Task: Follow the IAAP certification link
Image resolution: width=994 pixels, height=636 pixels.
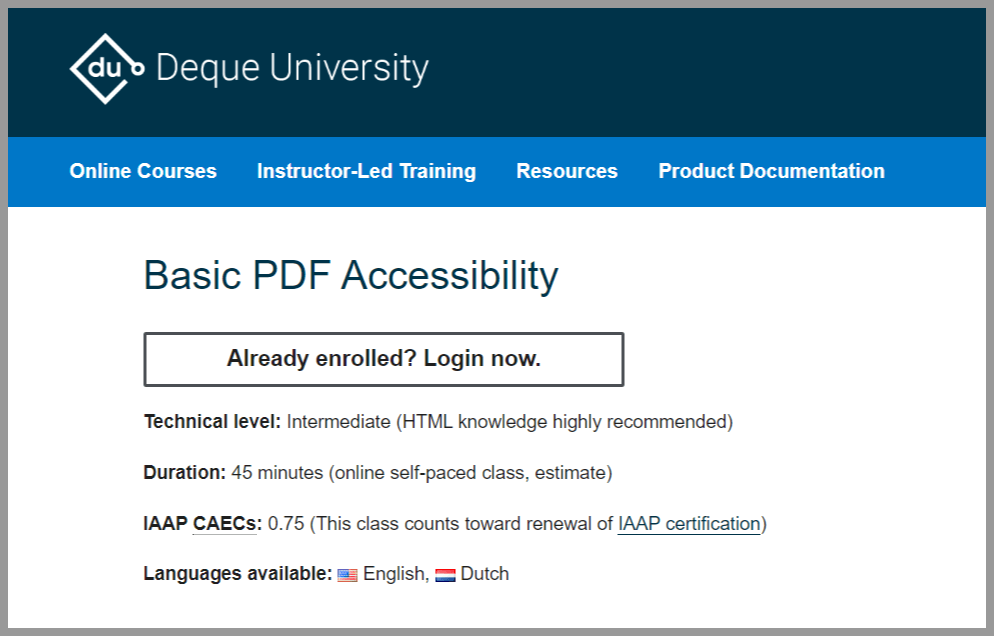Action: 689,524
